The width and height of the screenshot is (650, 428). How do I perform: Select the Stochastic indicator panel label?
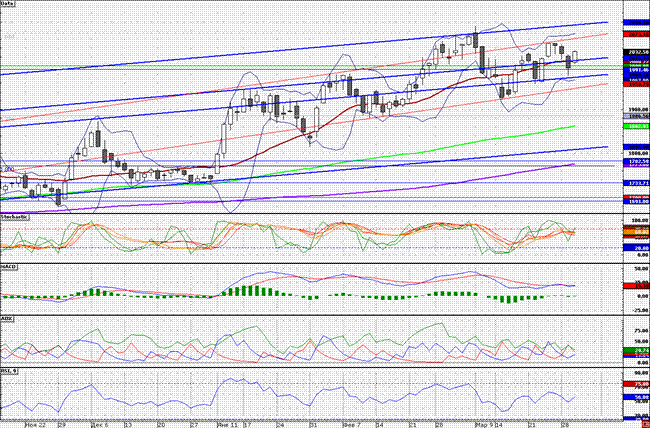pyautogui.click(x=14, y=216)
